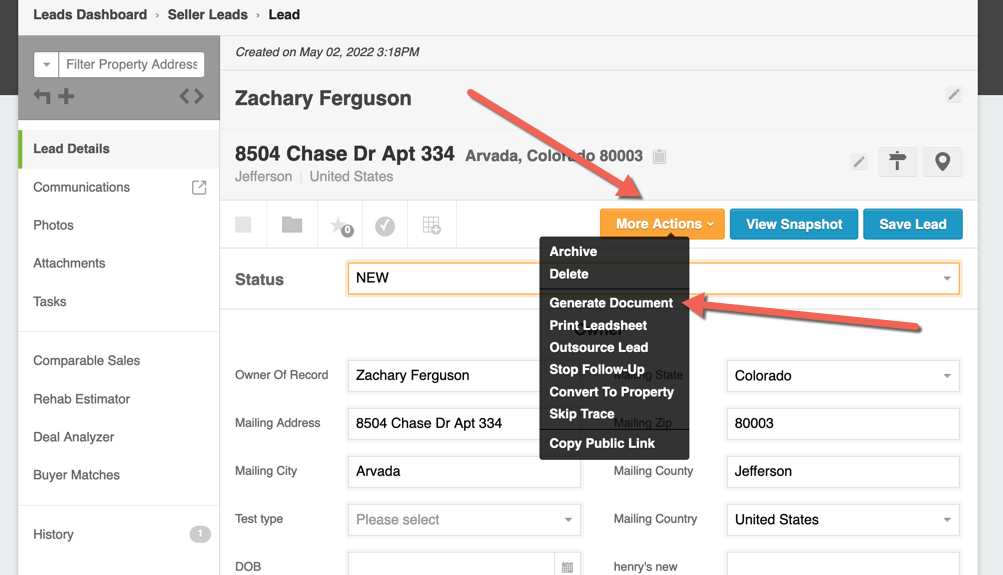
Task: Click the Zachary Ferguson lead name heading
Action: 323,98
